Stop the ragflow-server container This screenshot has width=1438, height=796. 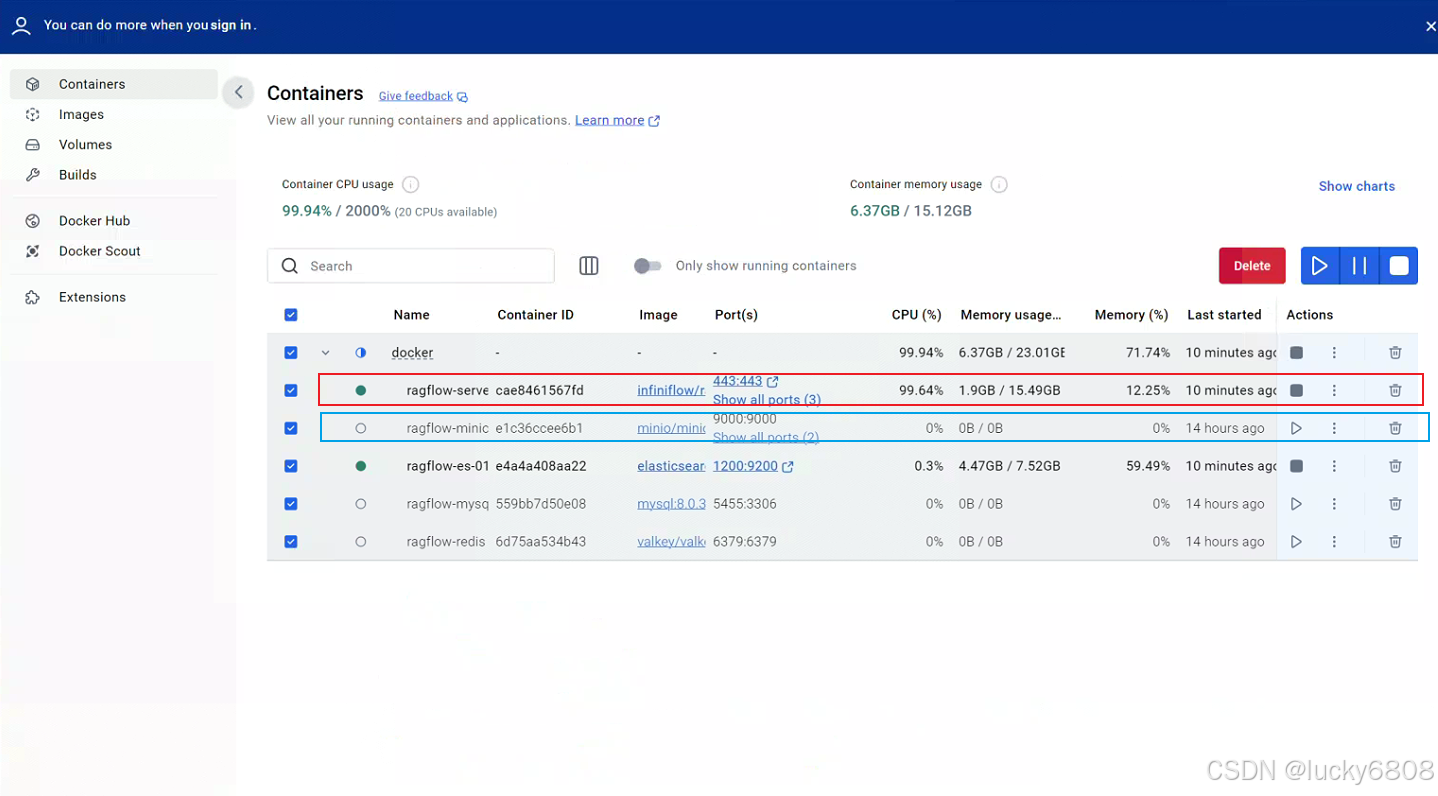click(1296, 391)
